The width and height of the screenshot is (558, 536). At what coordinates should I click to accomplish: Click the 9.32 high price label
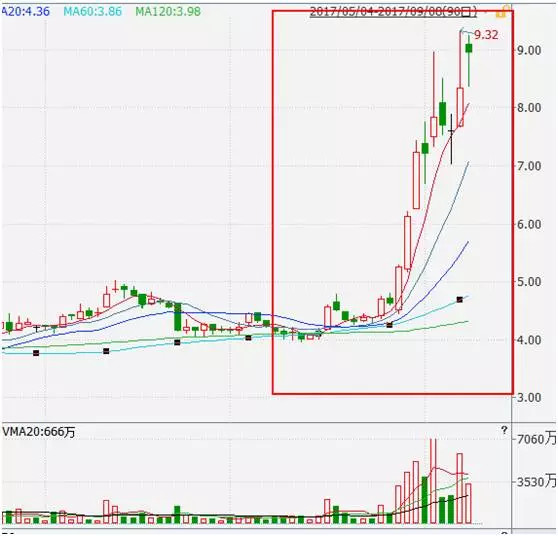pos(486,35)
